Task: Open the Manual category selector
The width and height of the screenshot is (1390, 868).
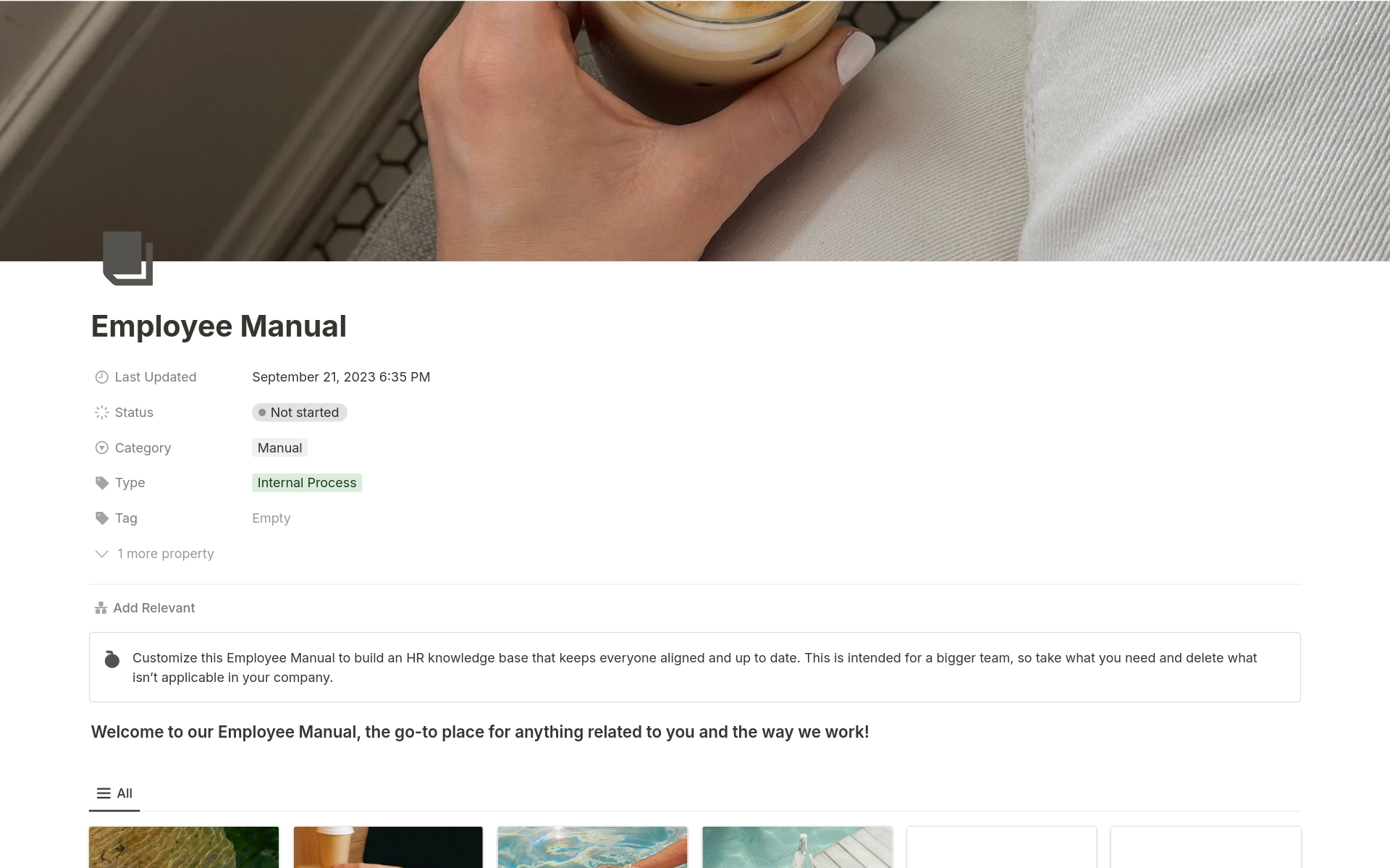Action: (x=279, y=448)
